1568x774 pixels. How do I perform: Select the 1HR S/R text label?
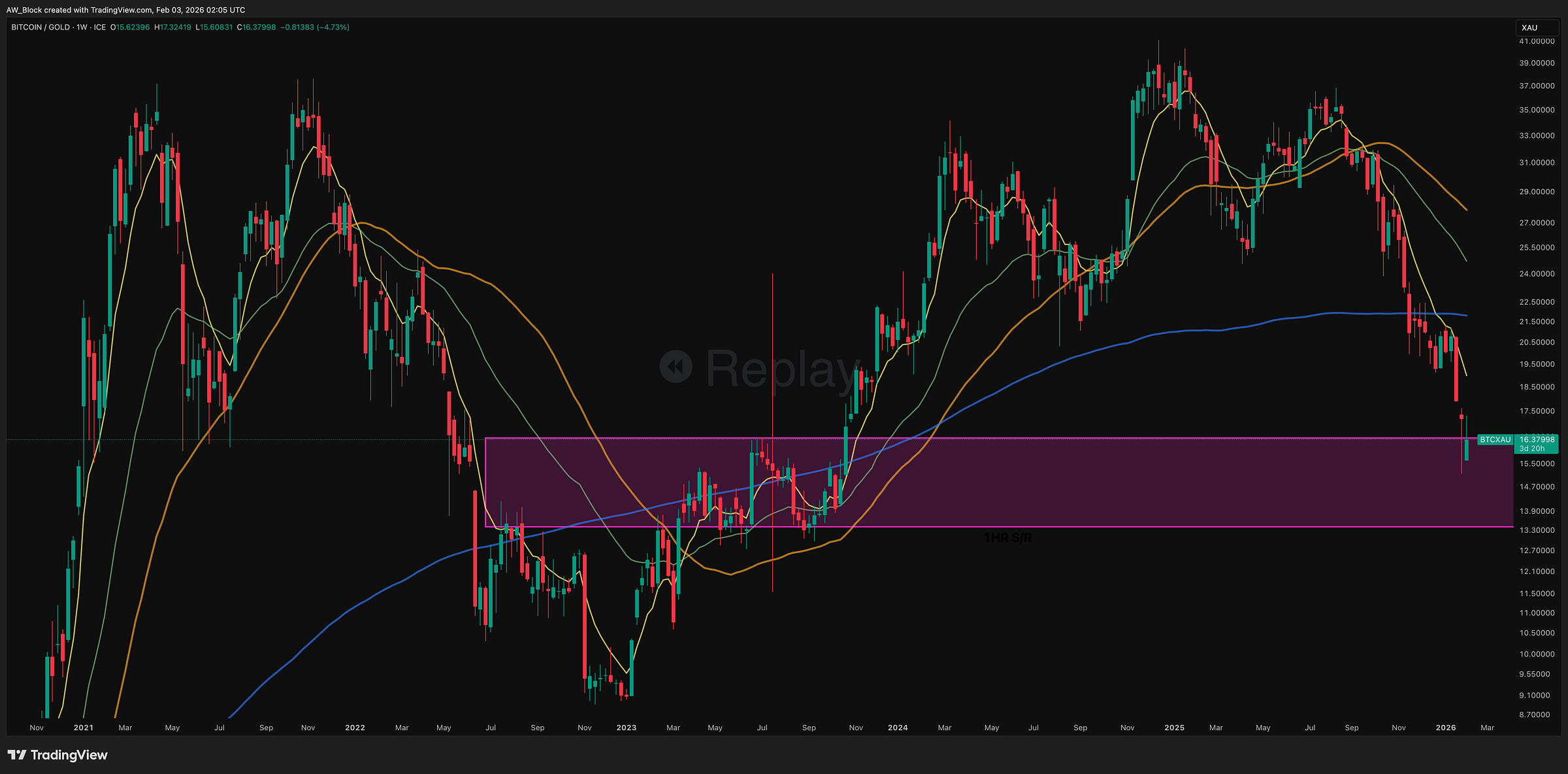pyautogui.click(x=1007, y=538)
